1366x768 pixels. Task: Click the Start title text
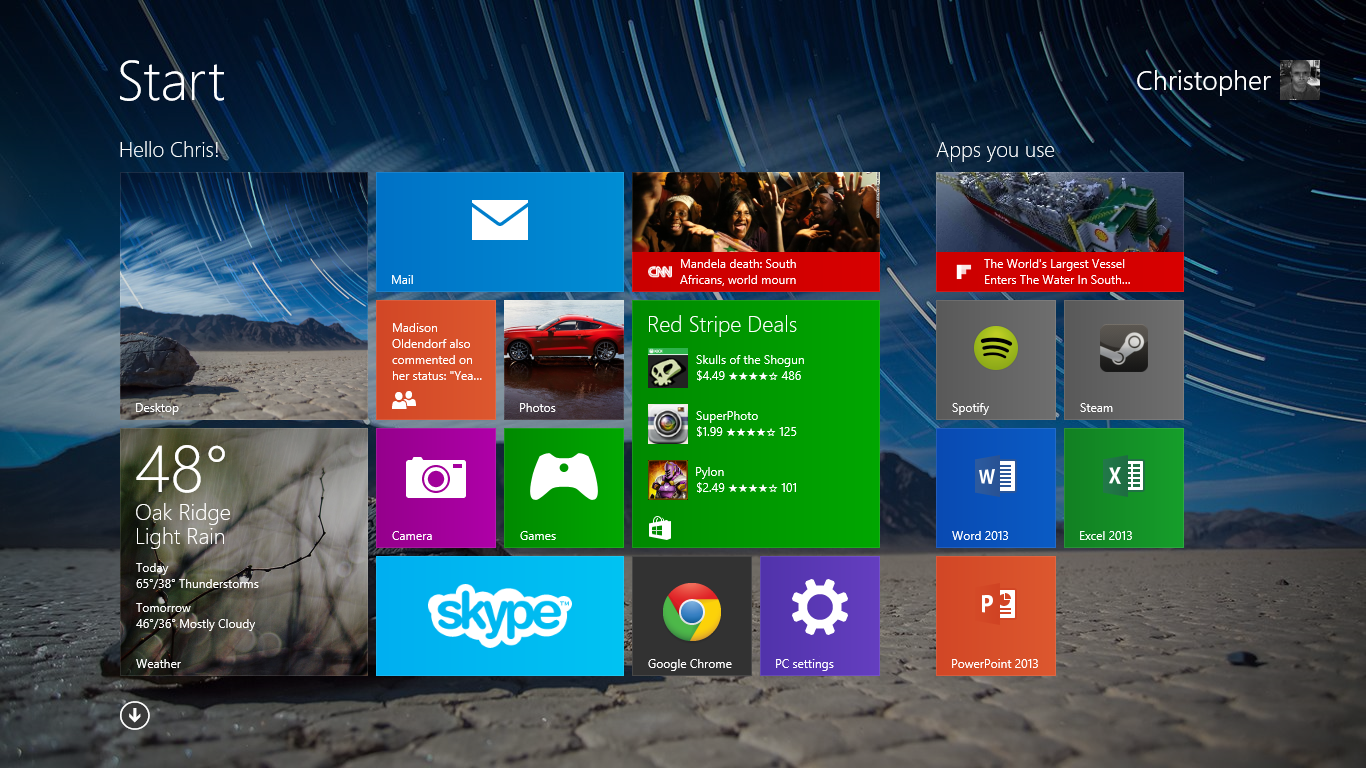[172, 81]
